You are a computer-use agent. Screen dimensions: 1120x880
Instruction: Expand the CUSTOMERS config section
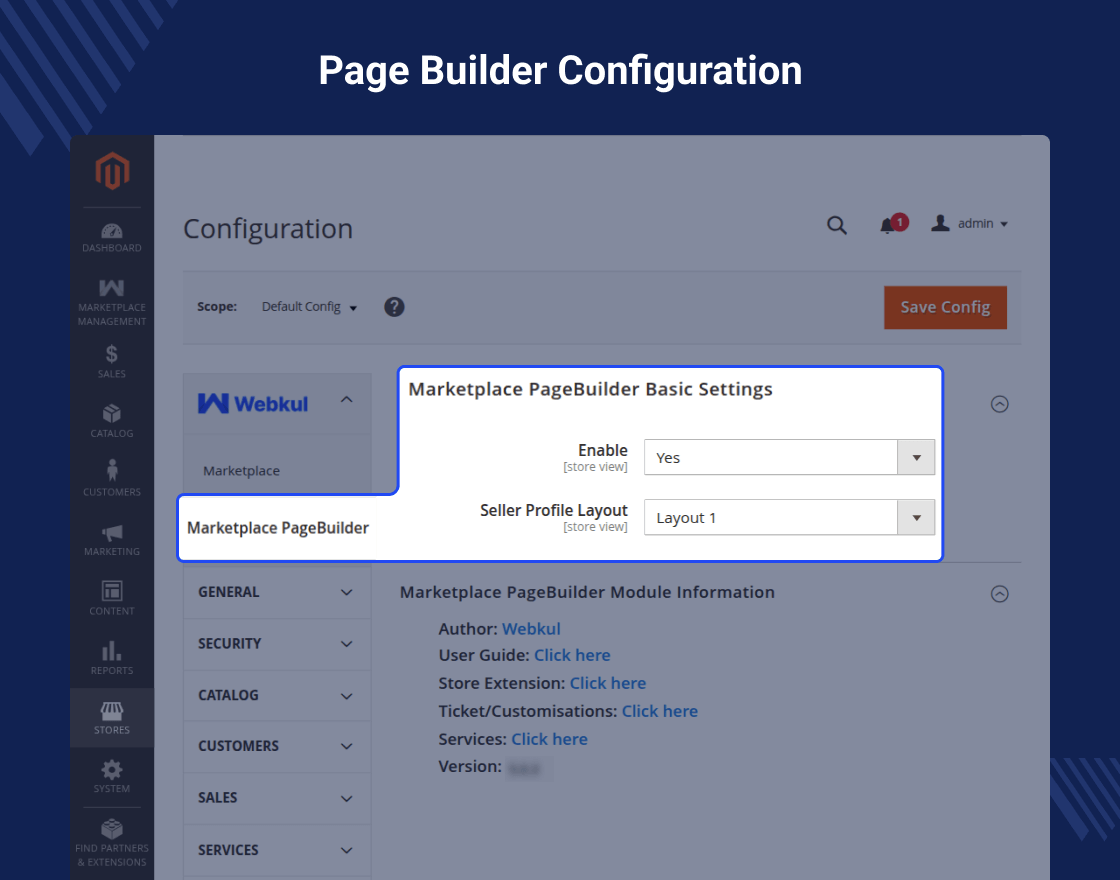coord(276,746)
